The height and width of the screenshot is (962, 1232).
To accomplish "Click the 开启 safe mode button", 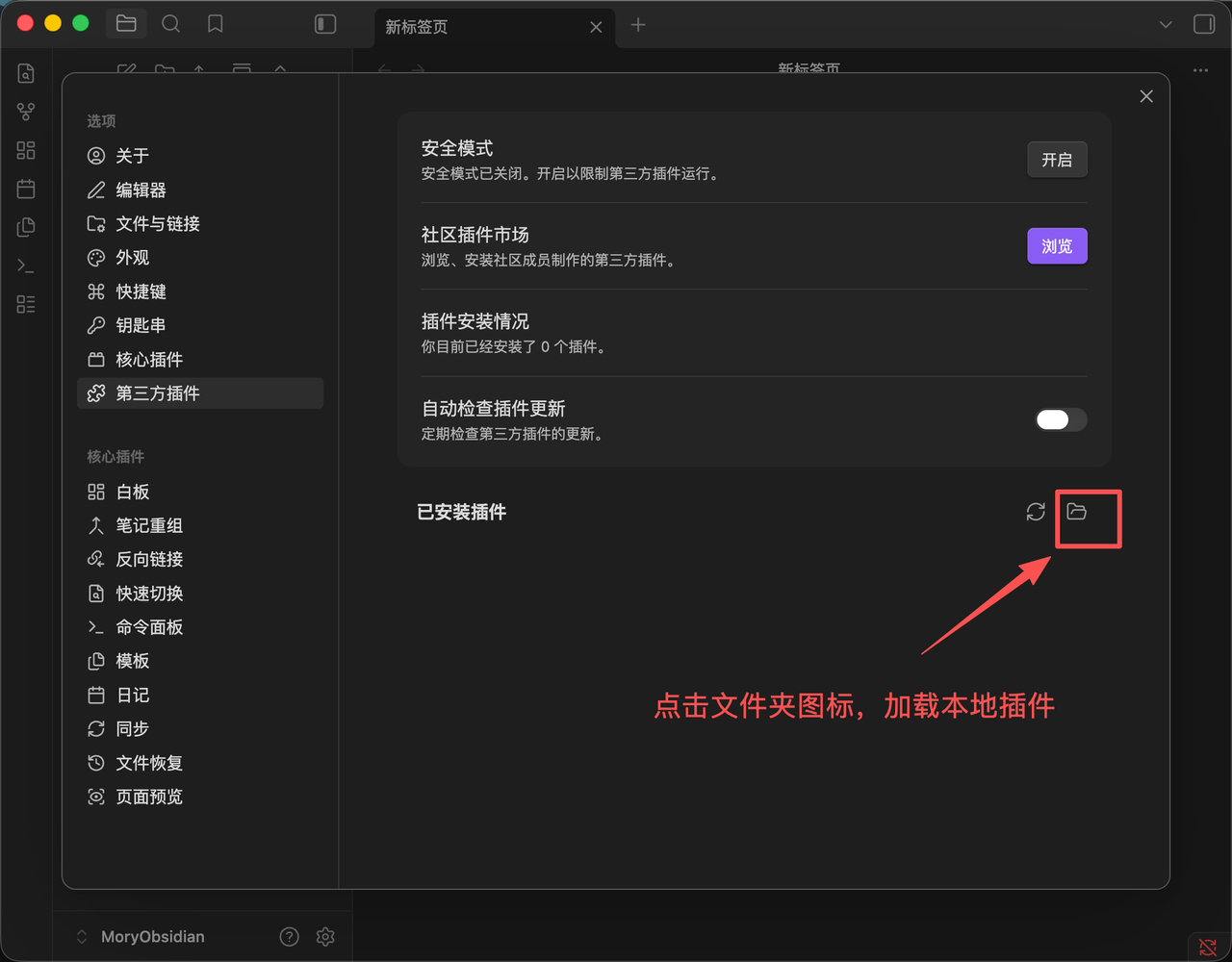I will coord(1057,160).
